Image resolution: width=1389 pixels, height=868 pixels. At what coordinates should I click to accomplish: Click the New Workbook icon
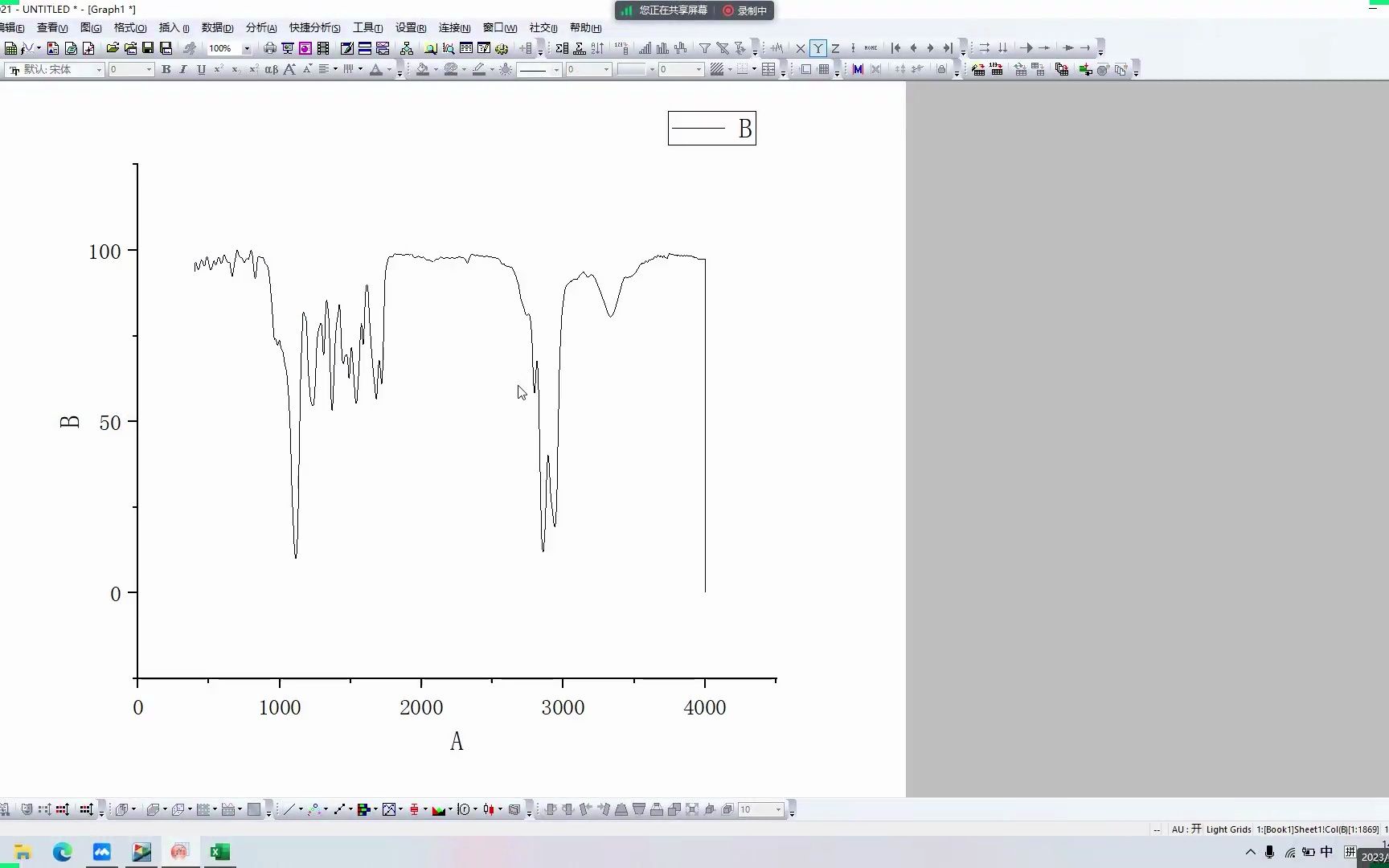coord(10,48)
